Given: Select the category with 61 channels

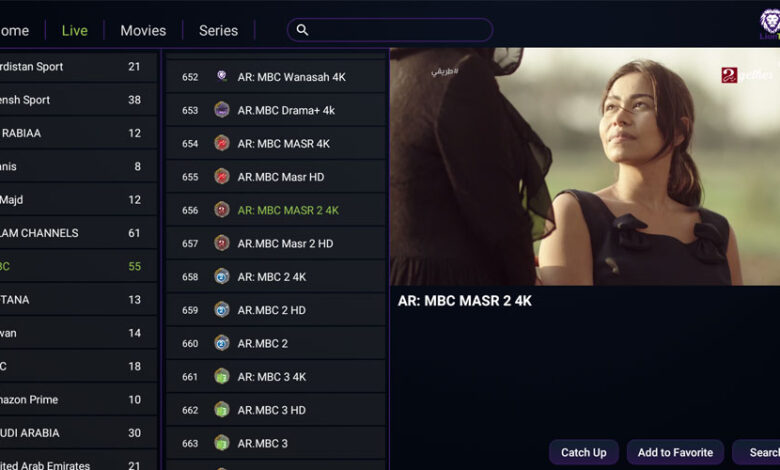Looking at the screenshot, I should click(75, 233).
